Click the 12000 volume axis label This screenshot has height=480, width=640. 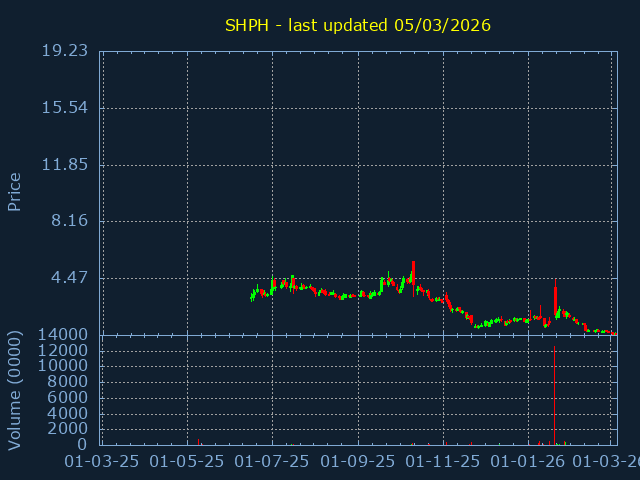63,351
